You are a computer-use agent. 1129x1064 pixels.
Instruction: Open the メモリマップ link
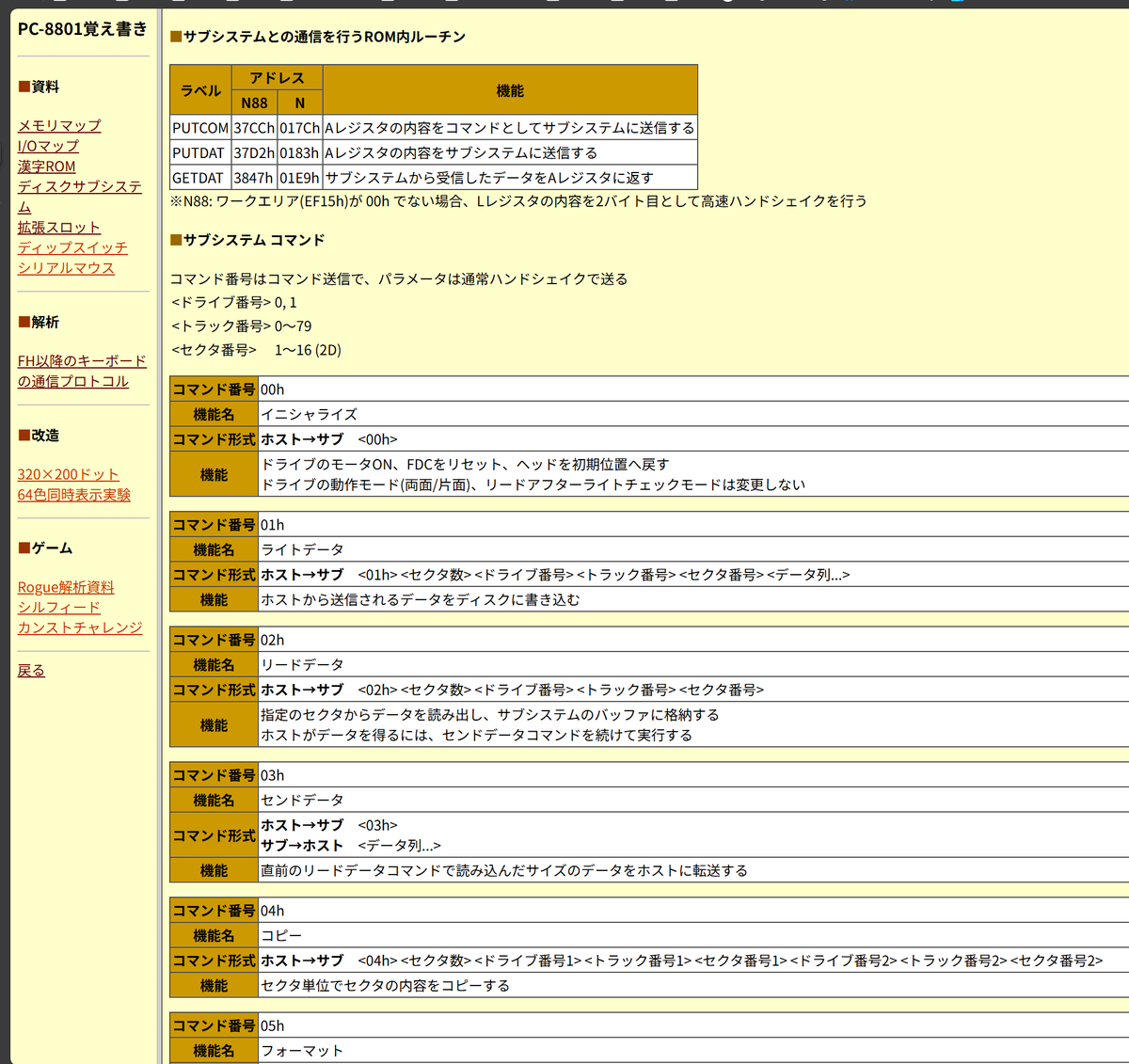pyautogui.click(x=59, y=125)
